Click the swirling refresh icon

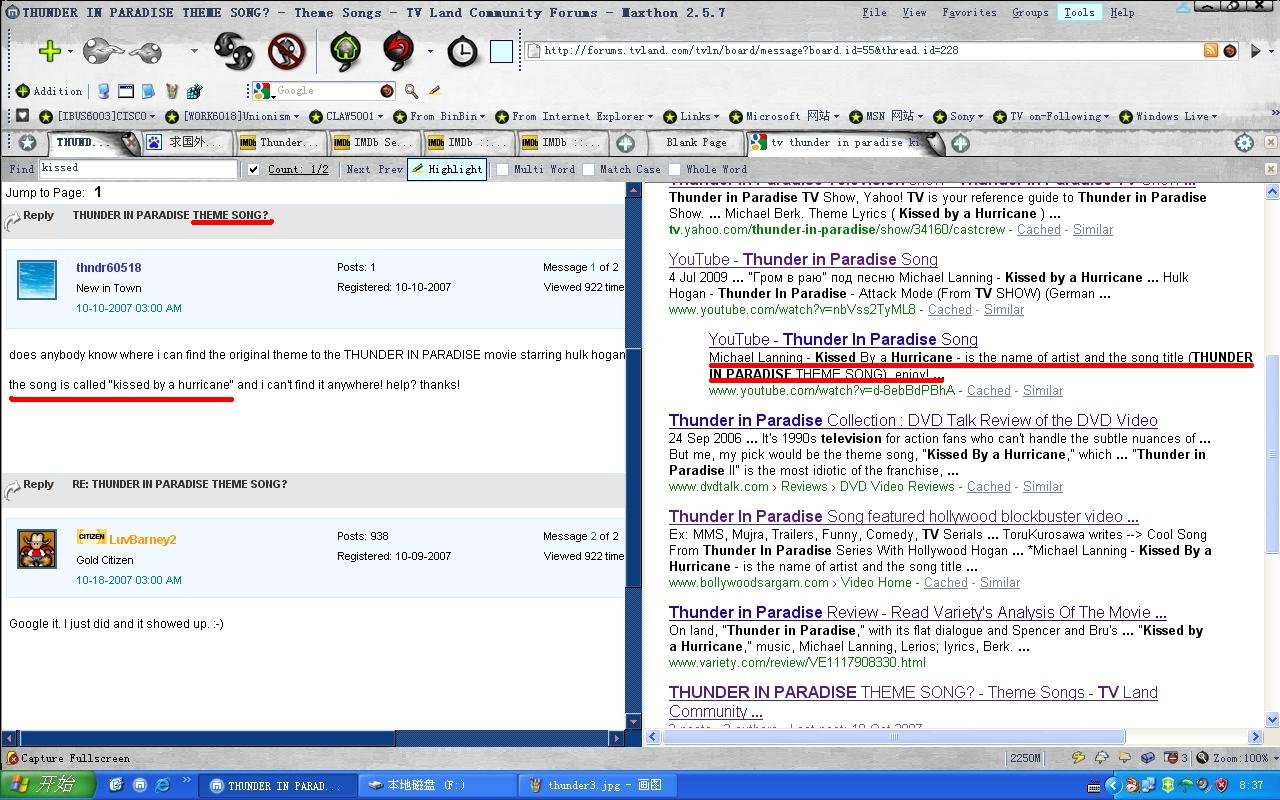point(233,51)
